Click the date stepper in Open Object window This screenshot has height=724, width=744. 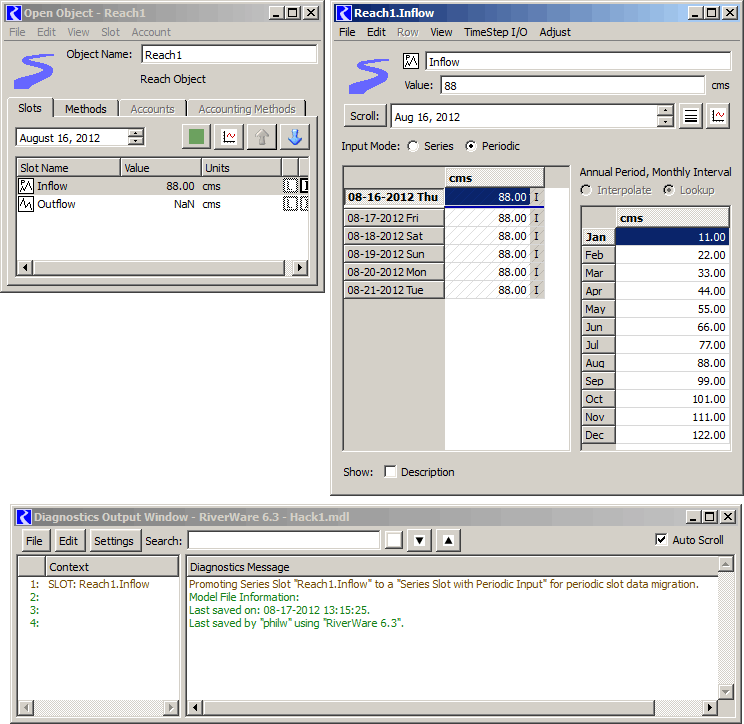pos(136,138)
